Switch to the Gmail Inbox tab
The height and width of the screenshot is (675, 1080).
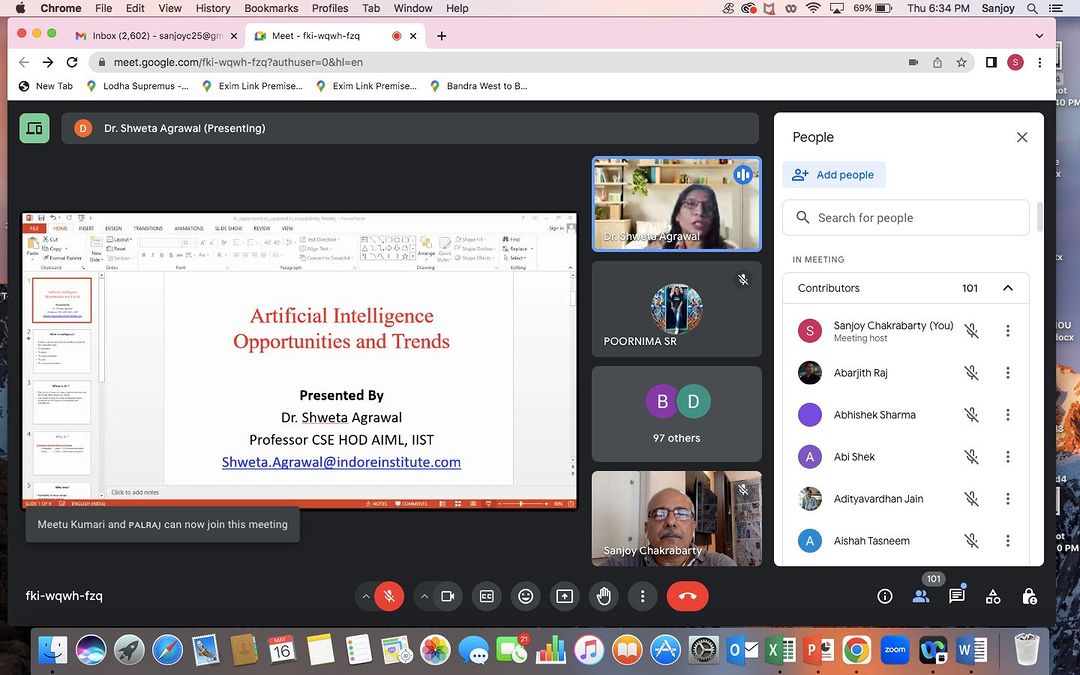pyautogui.click(x=150, y=36)
